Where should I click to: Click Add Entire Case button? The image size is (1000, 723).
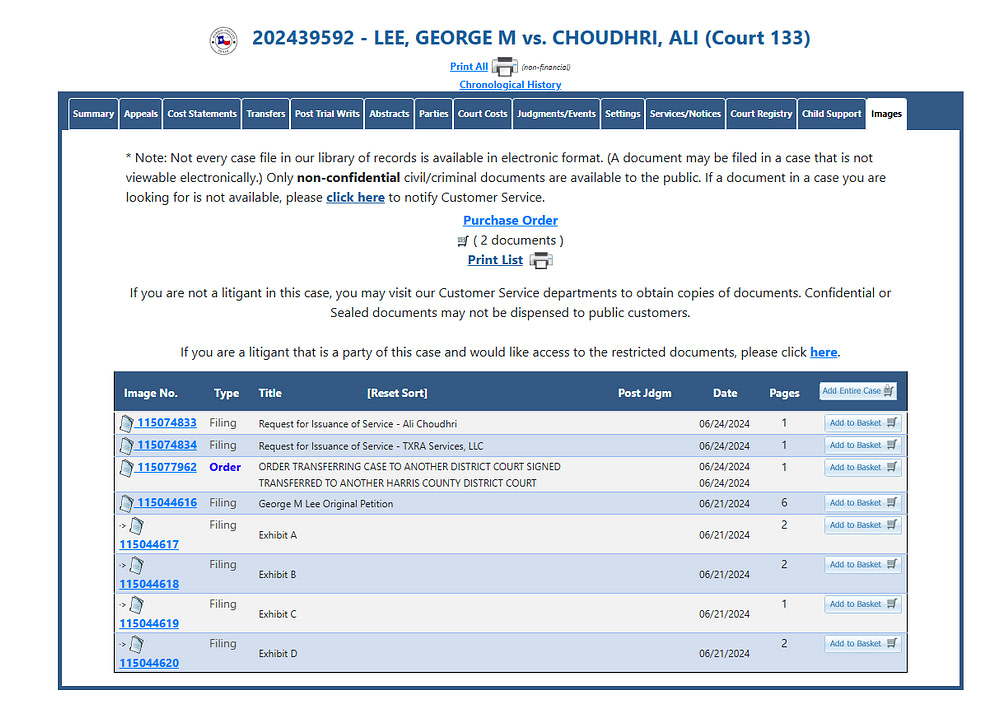(x=858, y=391)
